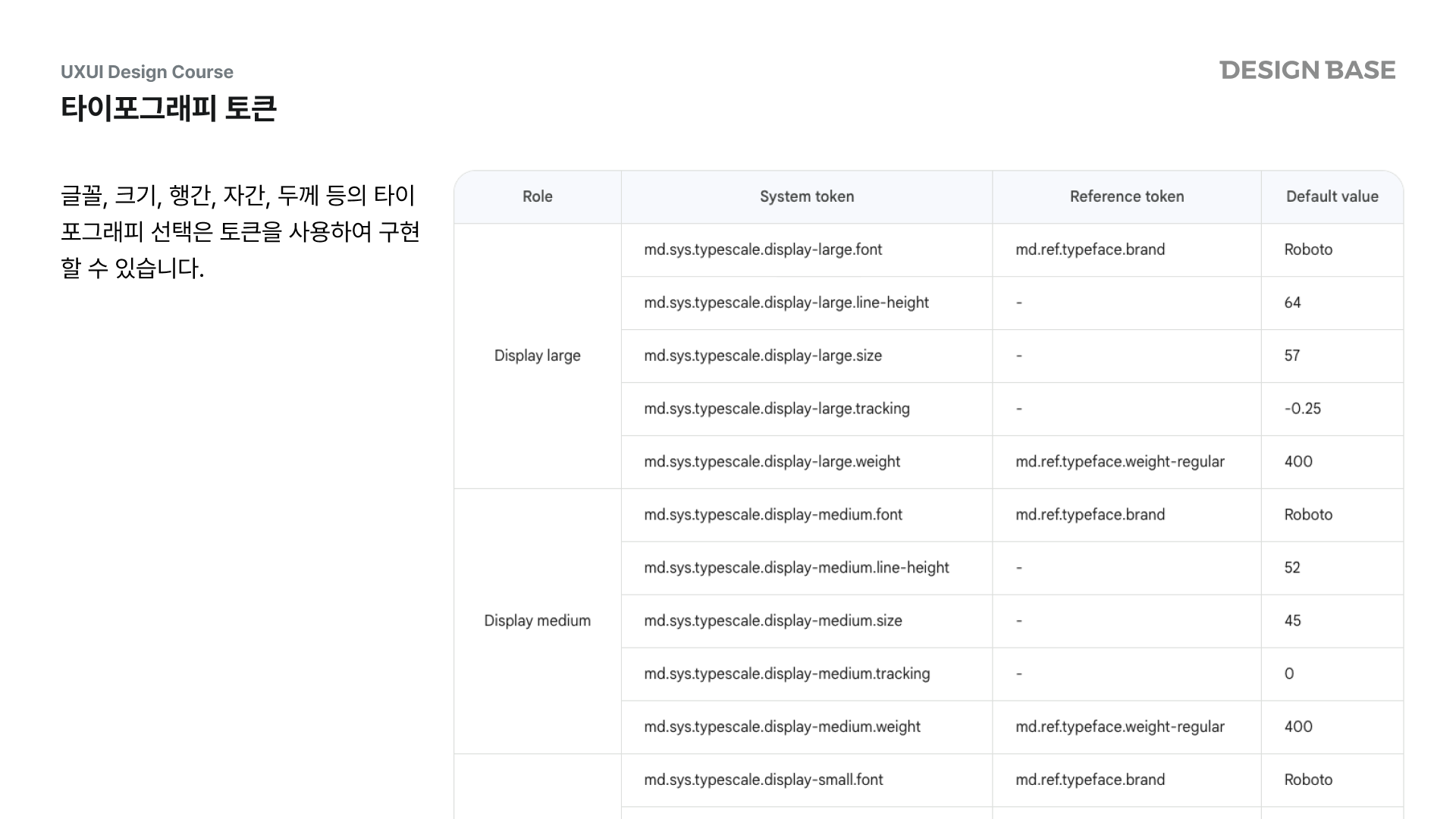
Task: Select token "md.sys.typescale.display-medium.weight"
Action: (782, 726)
